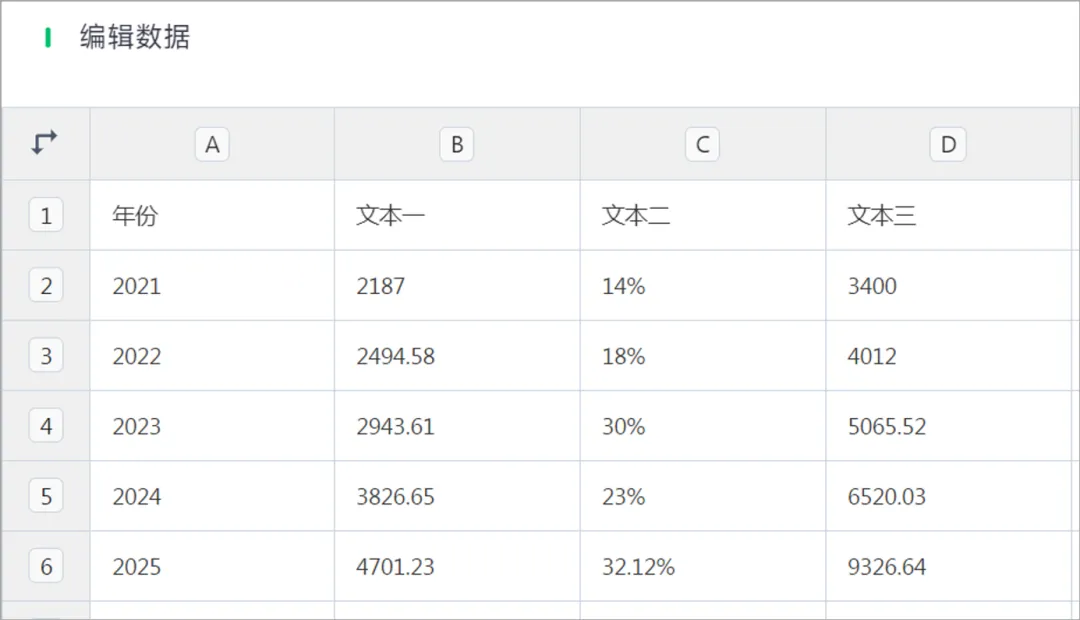Select row 6 header

[x=46, y=567]
